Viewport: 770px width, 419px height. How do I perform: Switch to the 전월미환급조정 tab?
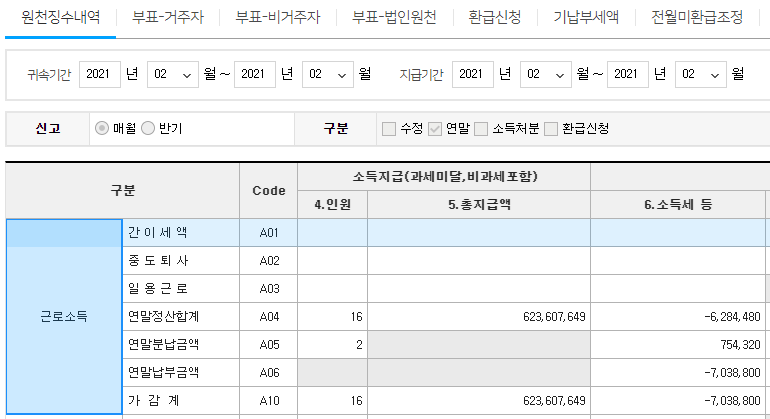tap(696, 17)
